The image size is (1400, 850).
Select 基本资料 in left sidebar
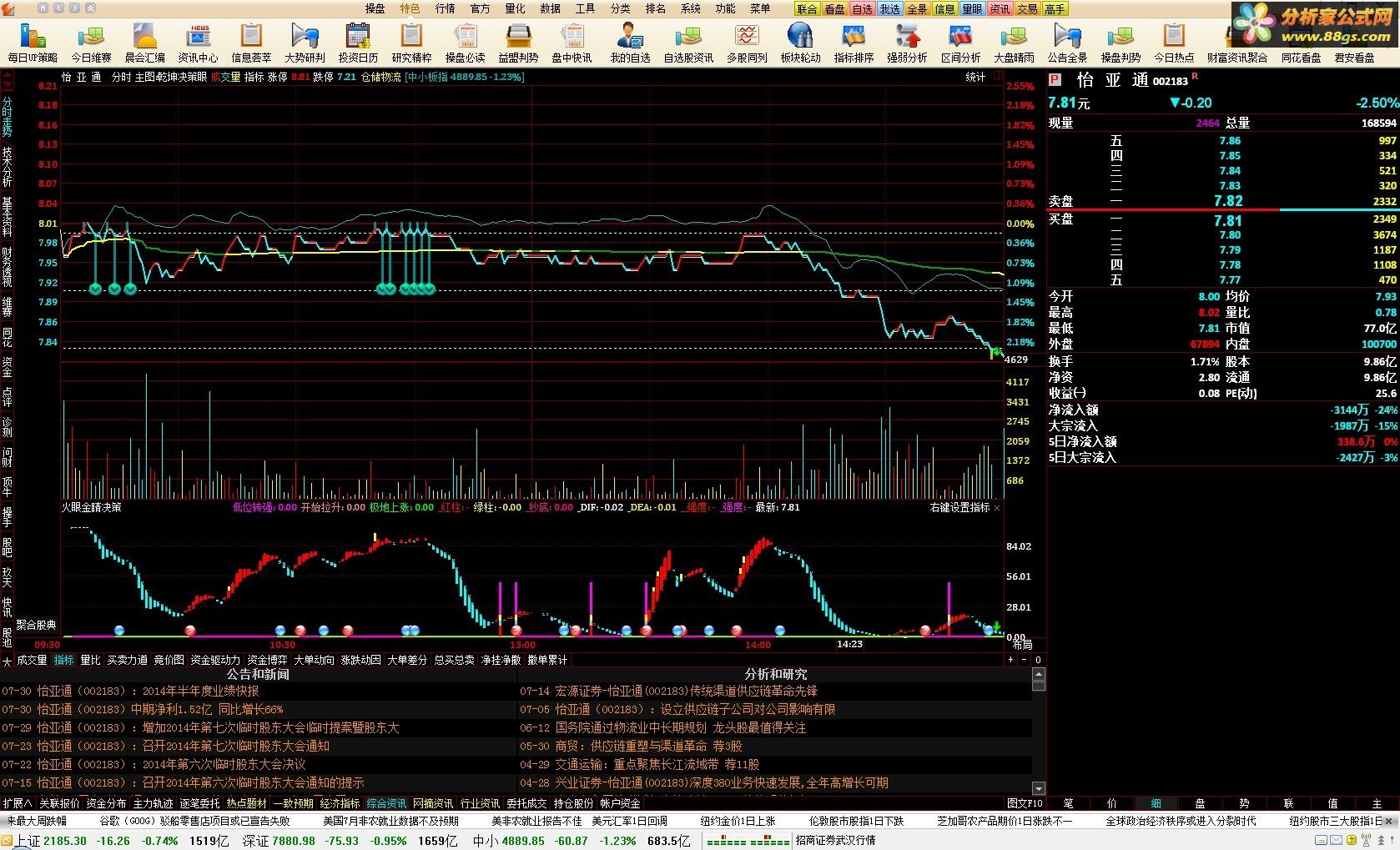[8, 217]
